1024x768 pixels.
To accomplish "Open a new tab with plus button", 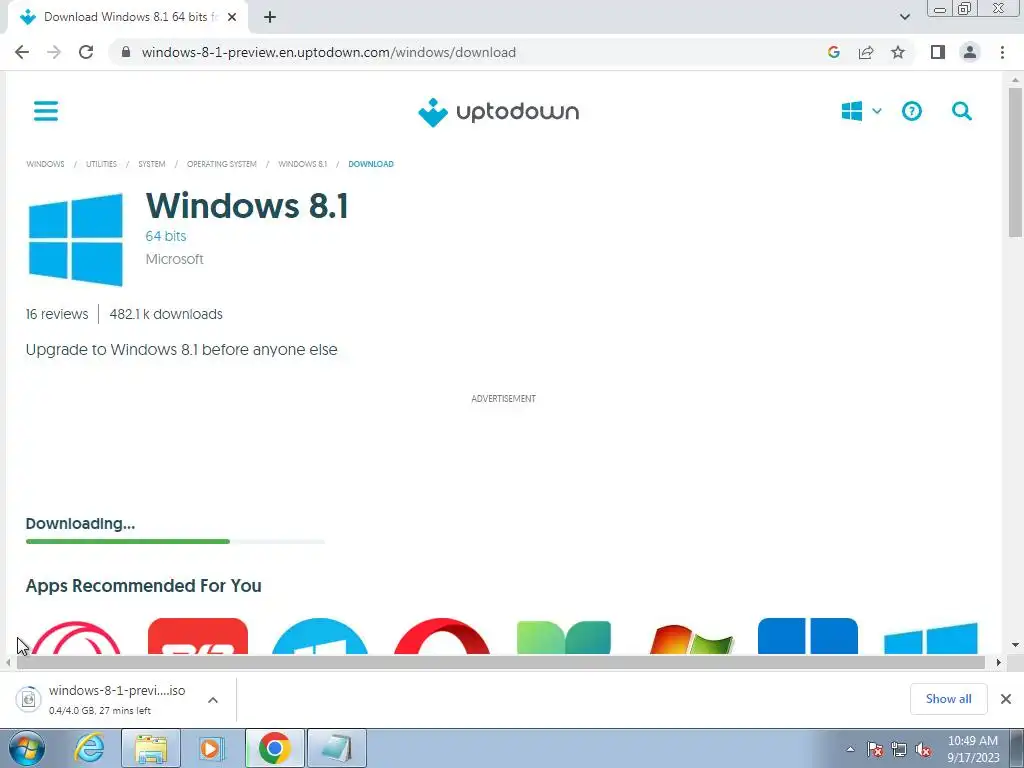I will pyautogui.click(x=270, y=17).
